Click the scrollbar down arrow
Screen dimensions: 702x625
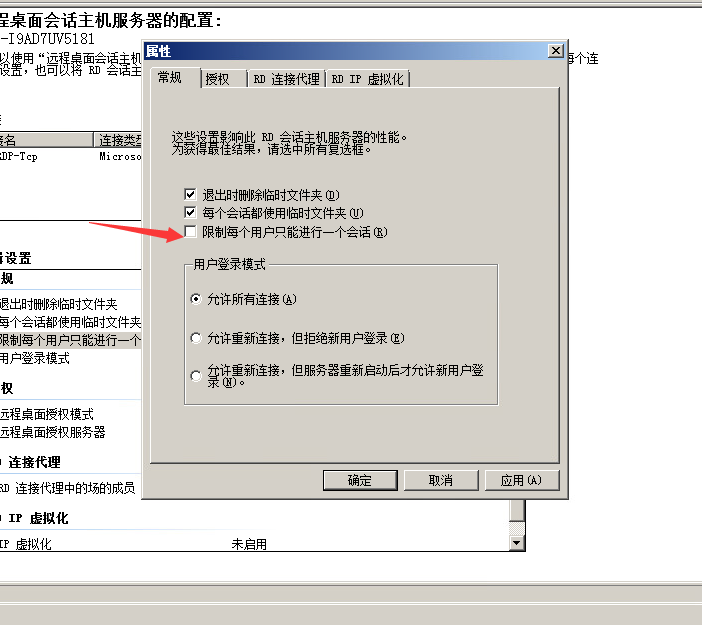coord(517,543)
